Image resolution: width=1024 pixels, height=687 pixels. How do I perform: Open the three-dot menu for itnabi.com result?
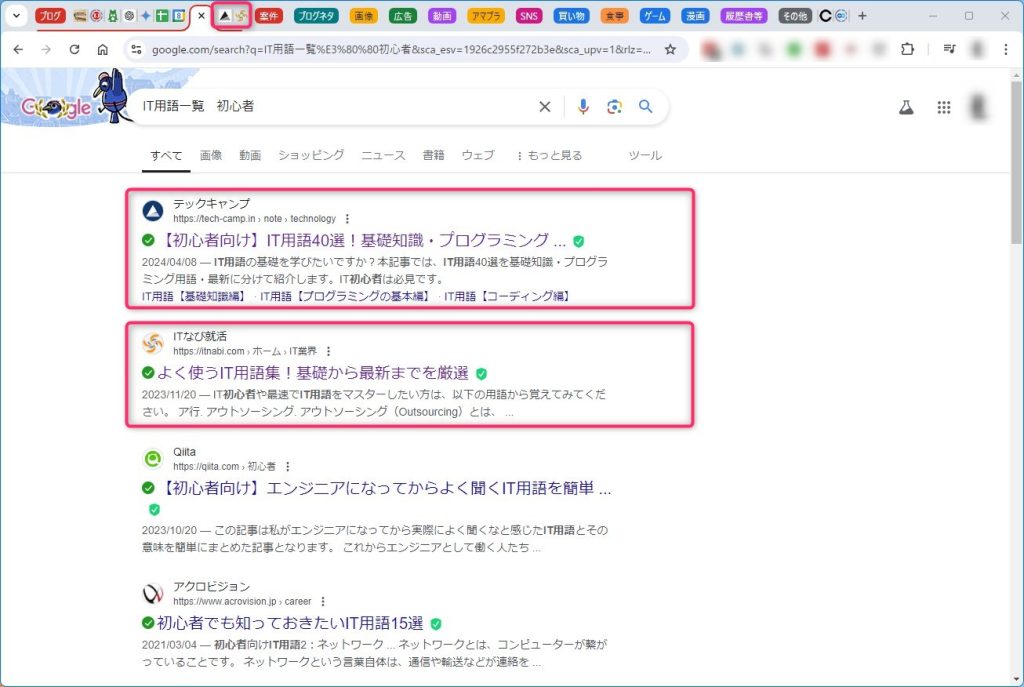328,351
